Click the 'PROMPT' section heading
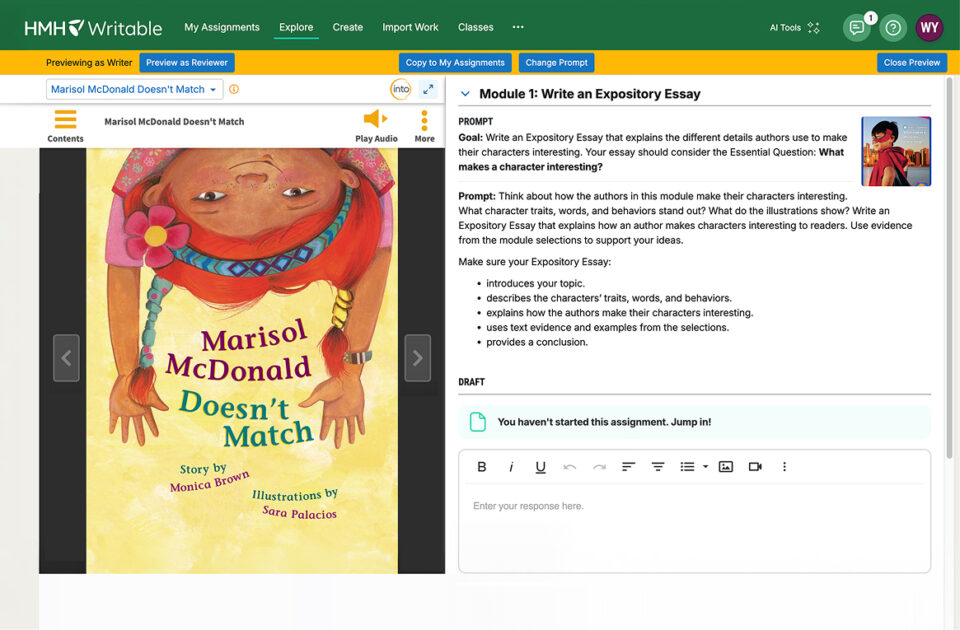The image size is (960, 630). coord(476,121)
